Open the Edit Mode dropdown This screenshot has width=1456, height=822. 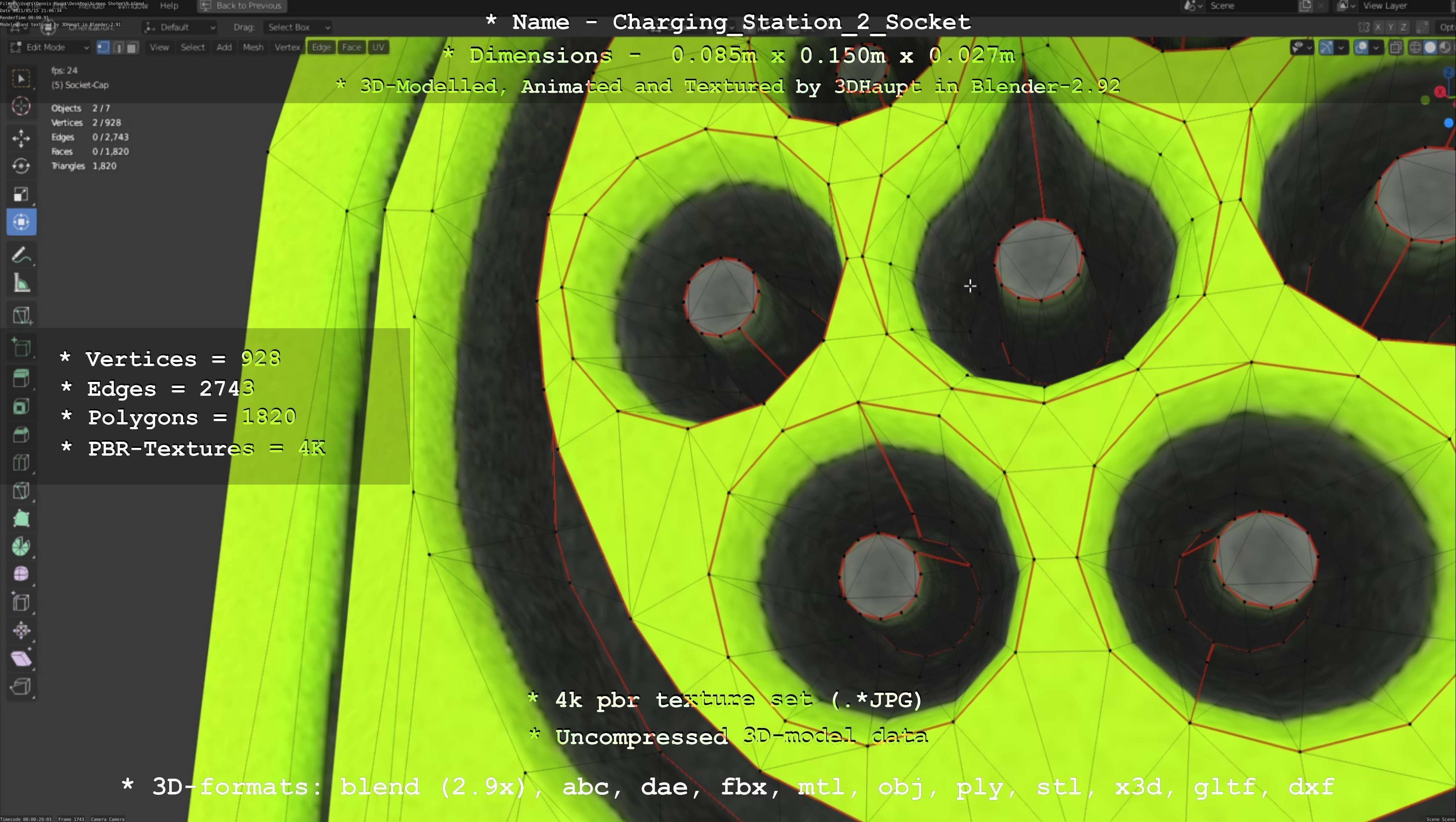pyautogui.click(x=49, y=47)
